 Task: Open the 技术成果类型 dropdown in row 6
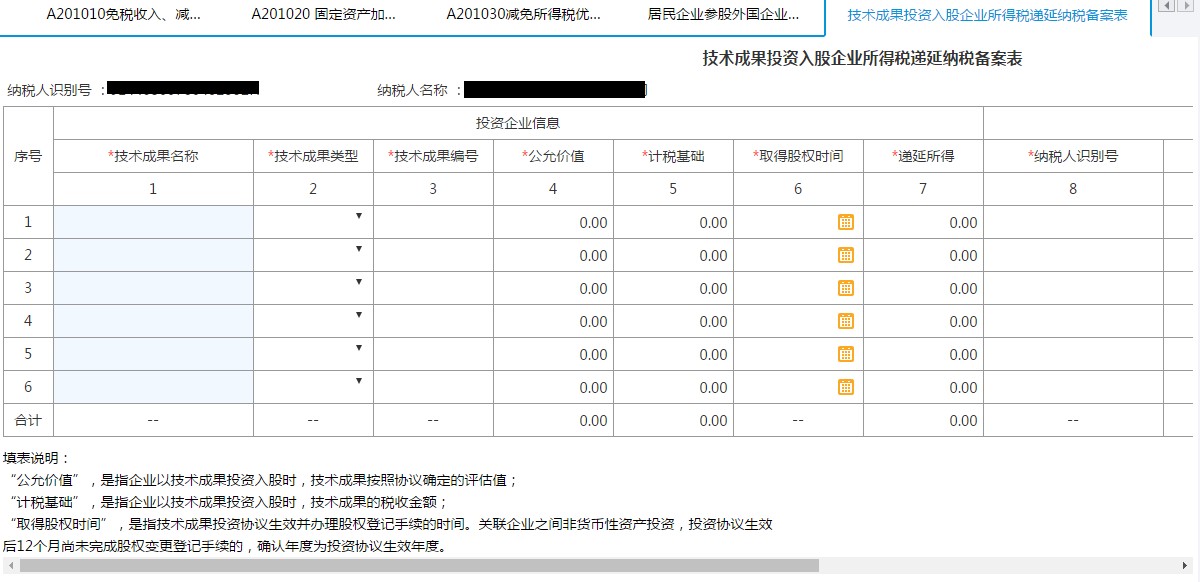359,383
